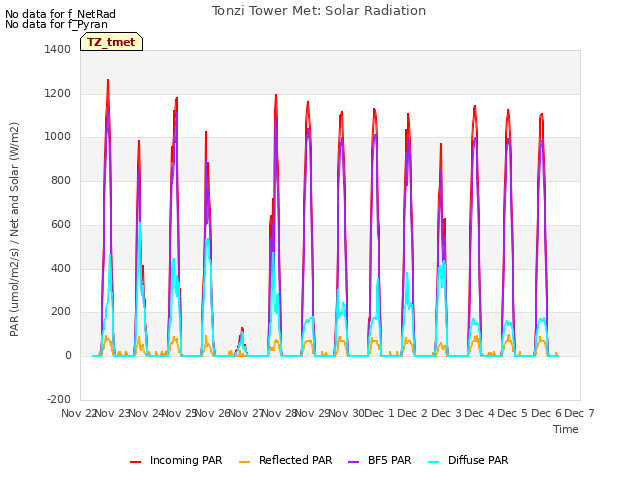The image size is (640, 480).
Task: Click the y-axis tick value 400
Action: coord(61,269)
